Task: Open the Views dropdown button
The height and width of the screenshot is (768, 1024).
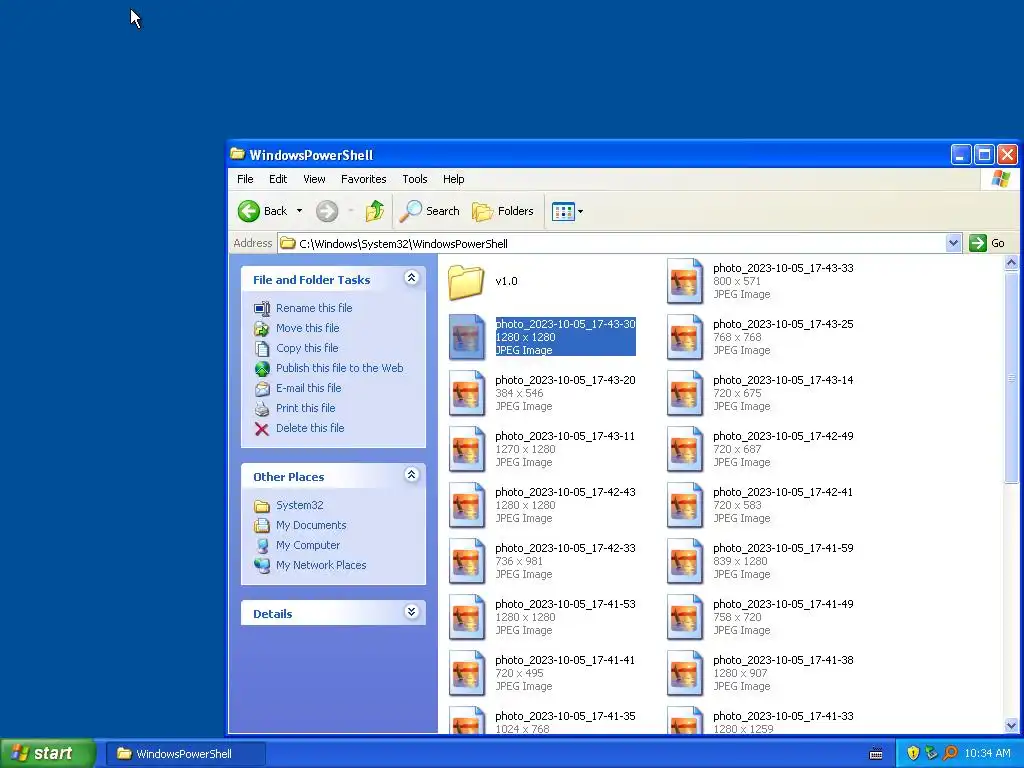Action: point(567,211)
